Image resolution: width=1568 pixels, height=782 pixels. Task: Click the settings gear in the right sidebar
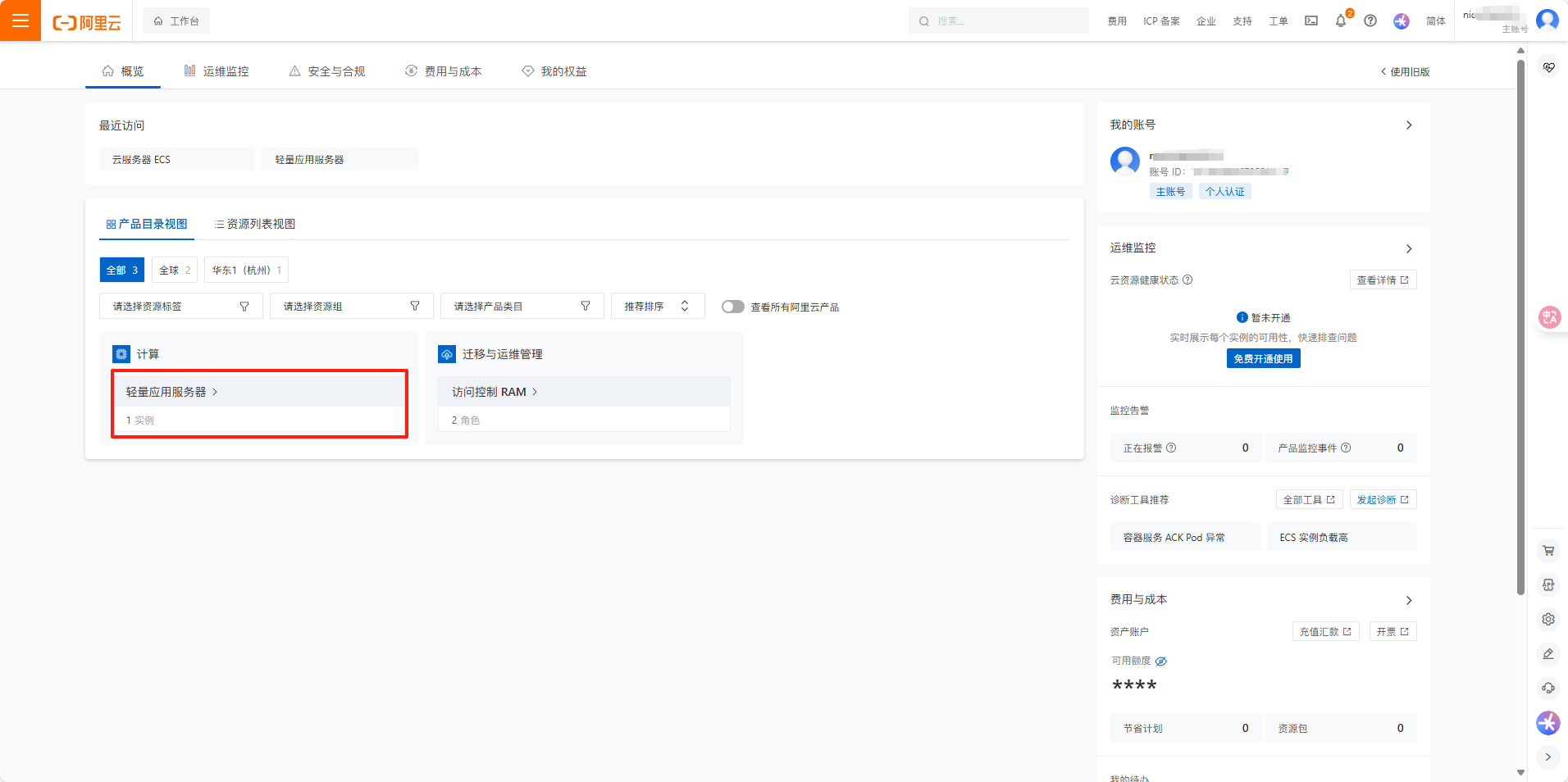click(x=1548, y=620)
